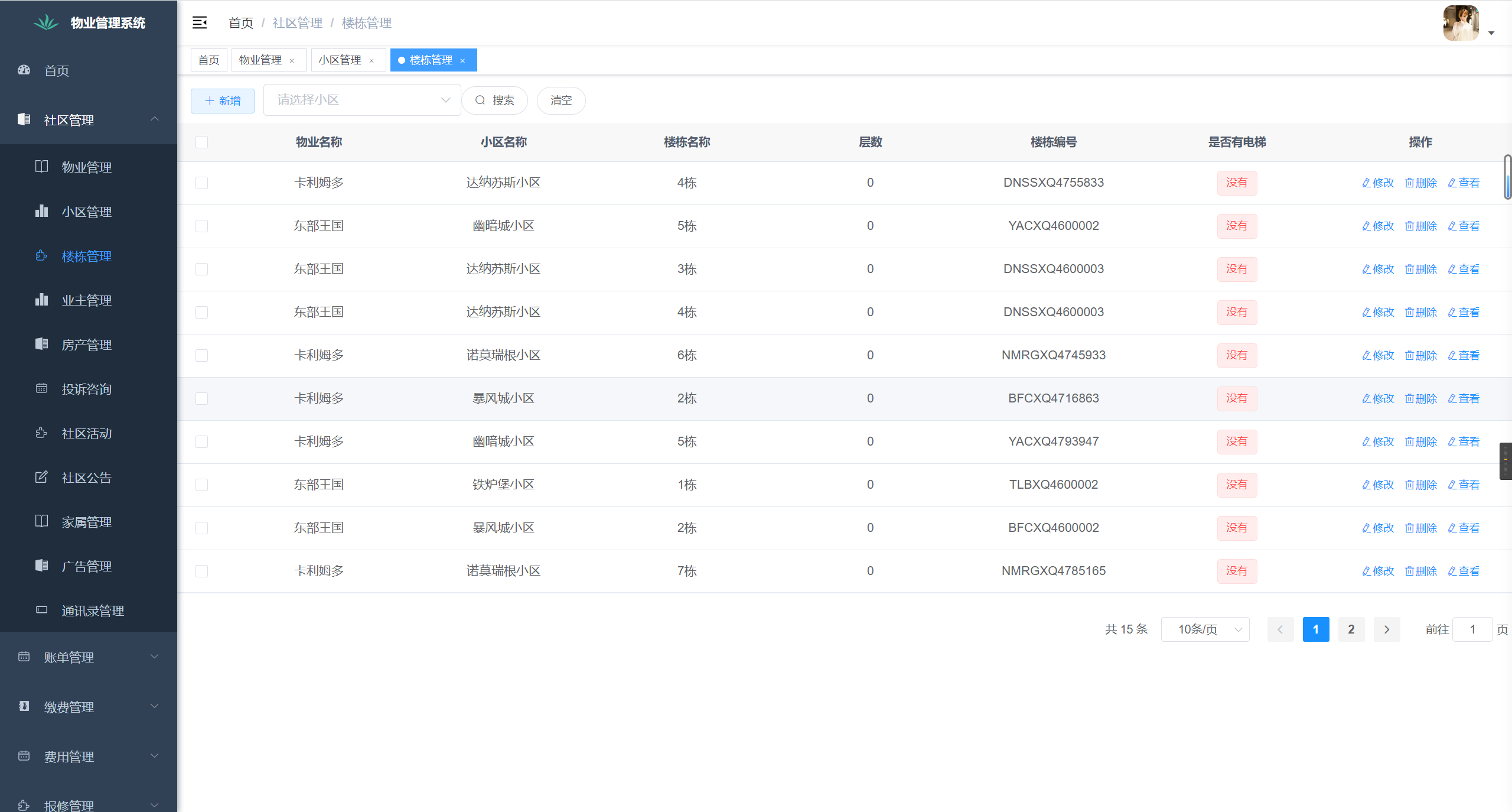Close the 小区管理 tab with its x icon
The width and height of the screenshot is (1512, 812).
[x=372, y=60]
